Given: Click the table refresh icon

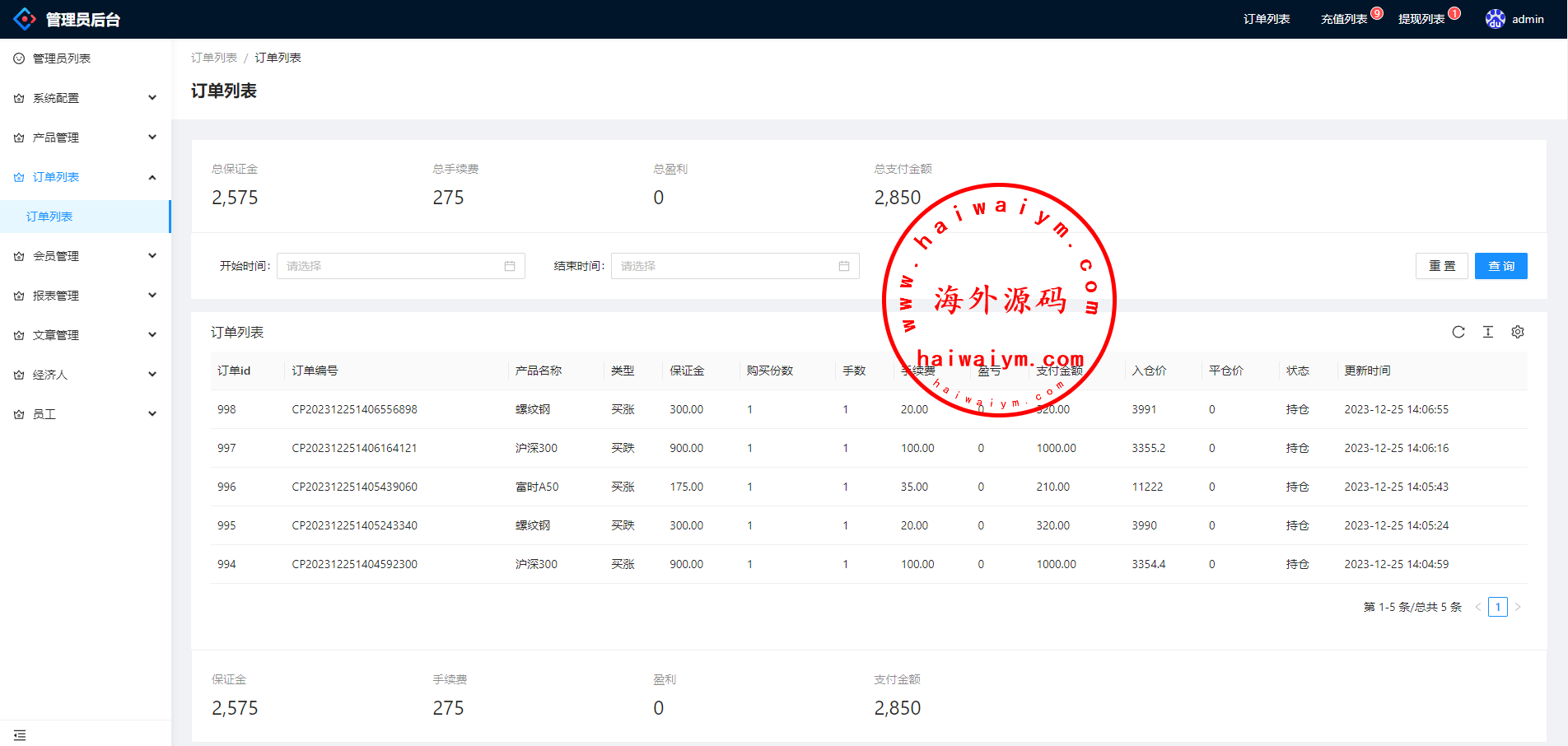Looking at the screenshot, I should click(1458, 332).
